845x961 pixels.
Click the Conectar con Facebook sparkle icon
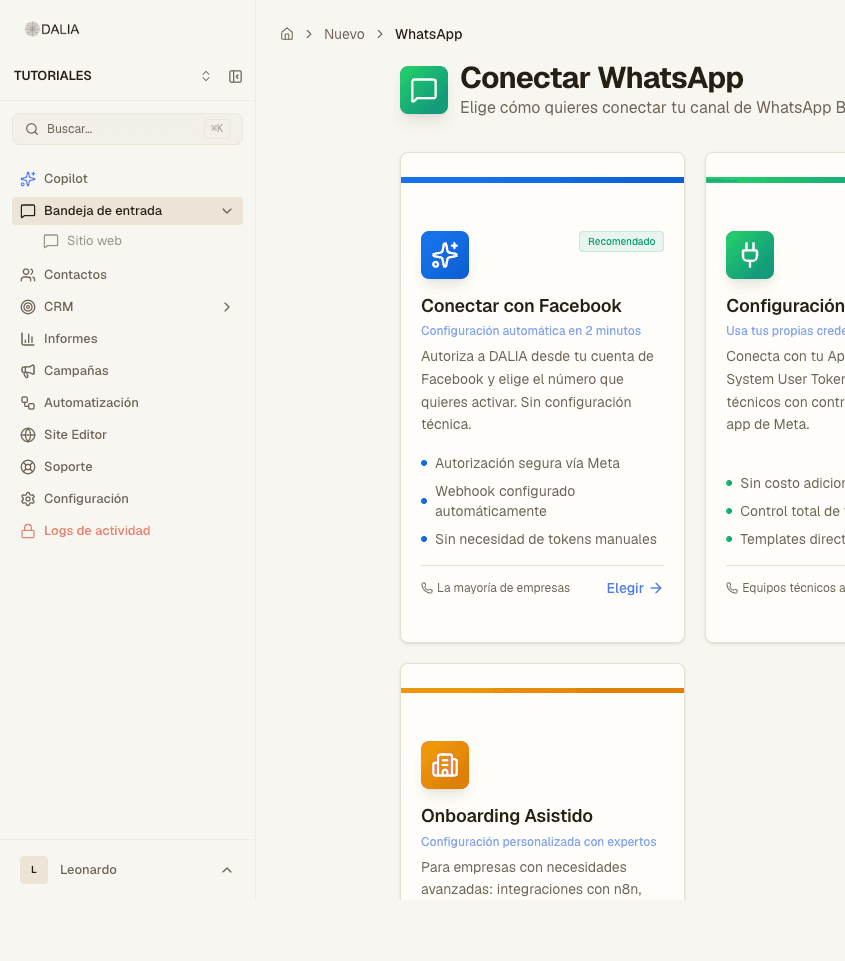(445, 255)
